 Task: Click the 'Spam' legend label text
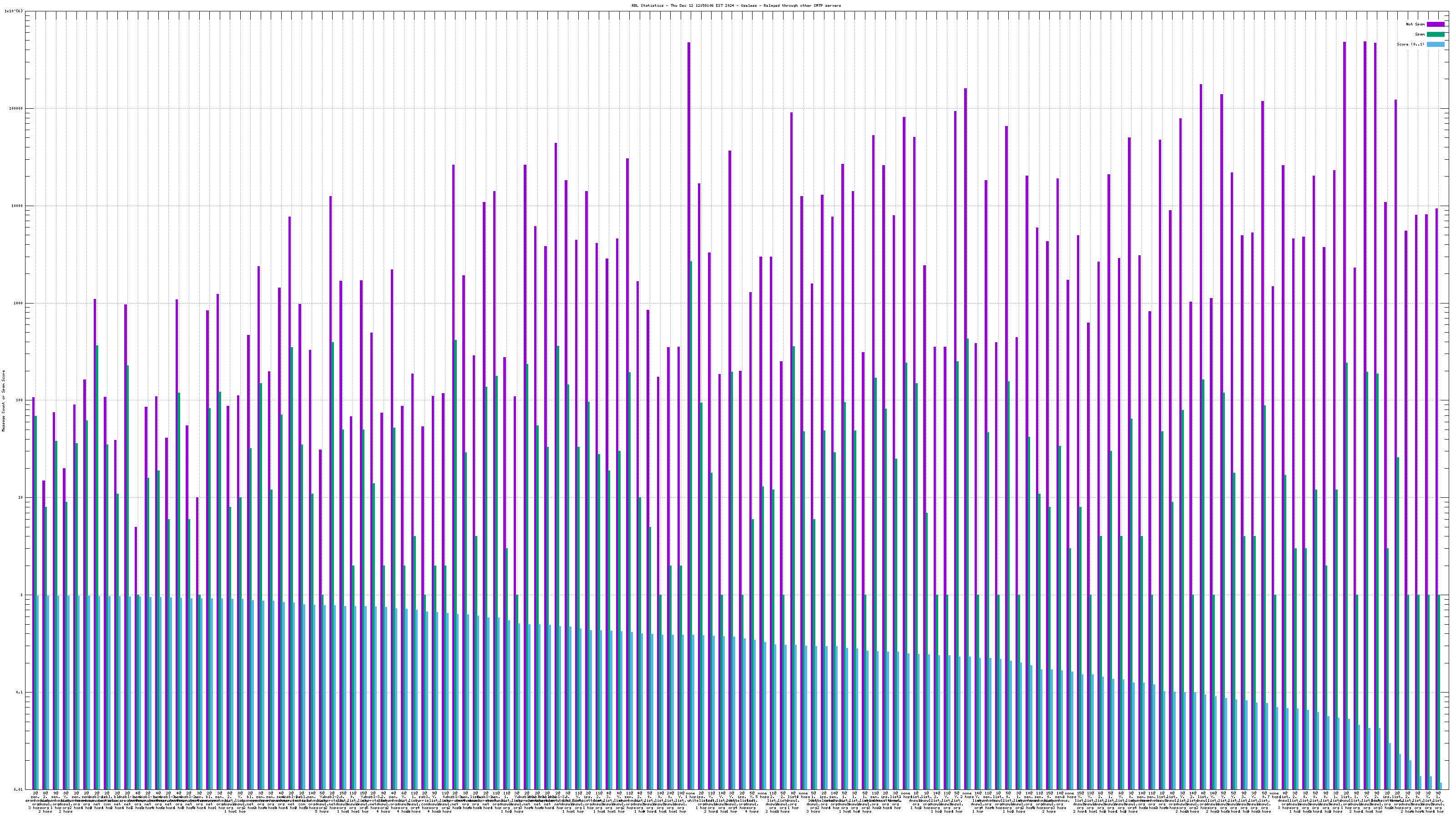(1420, 35)
